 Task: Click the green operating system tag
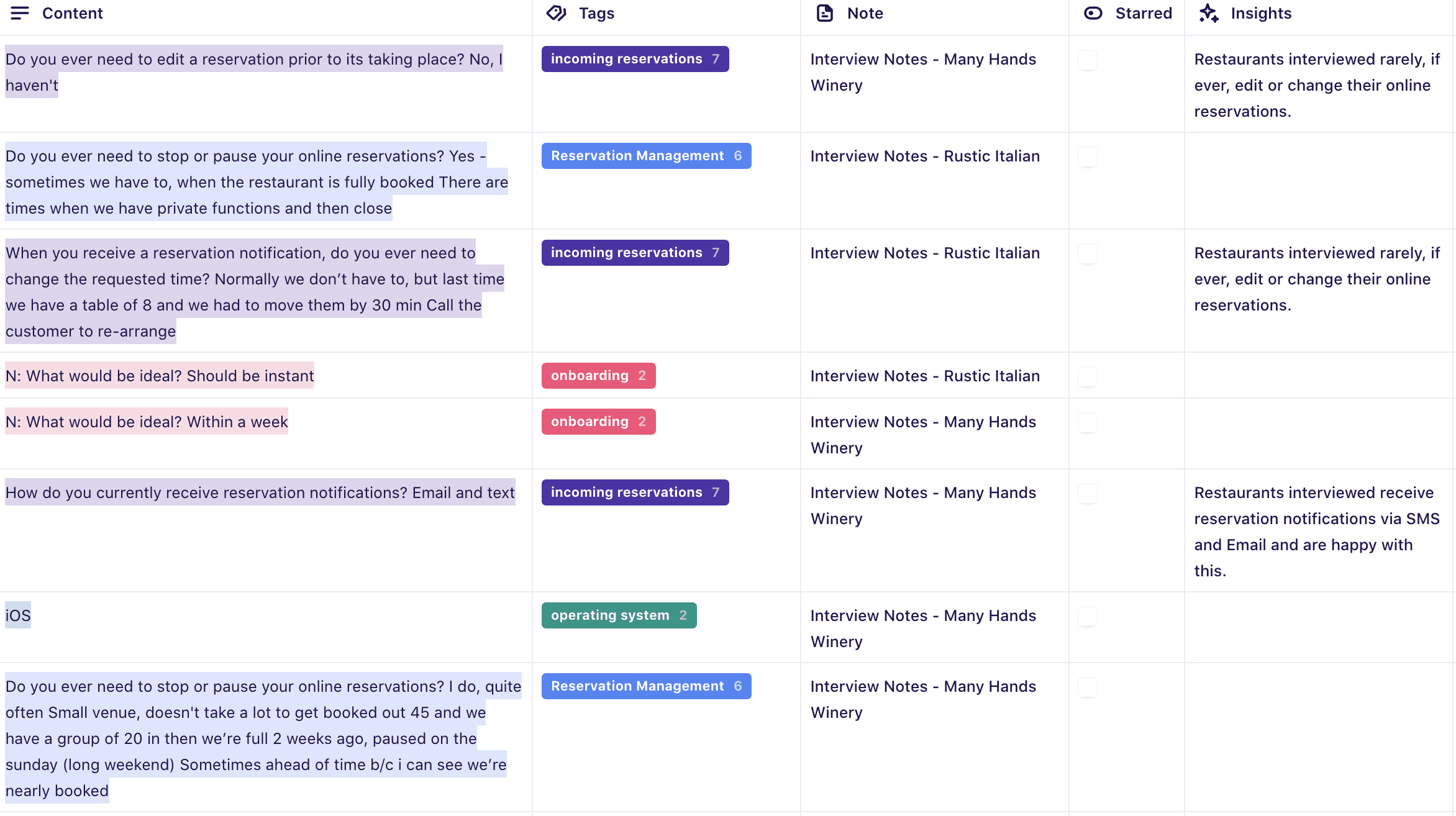[x=618, y=615]
